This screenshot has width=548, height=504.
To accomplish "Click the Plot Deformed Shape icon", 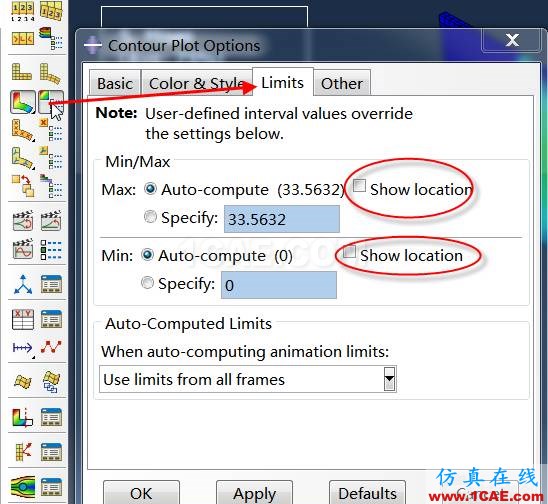I will click(51, 73).
